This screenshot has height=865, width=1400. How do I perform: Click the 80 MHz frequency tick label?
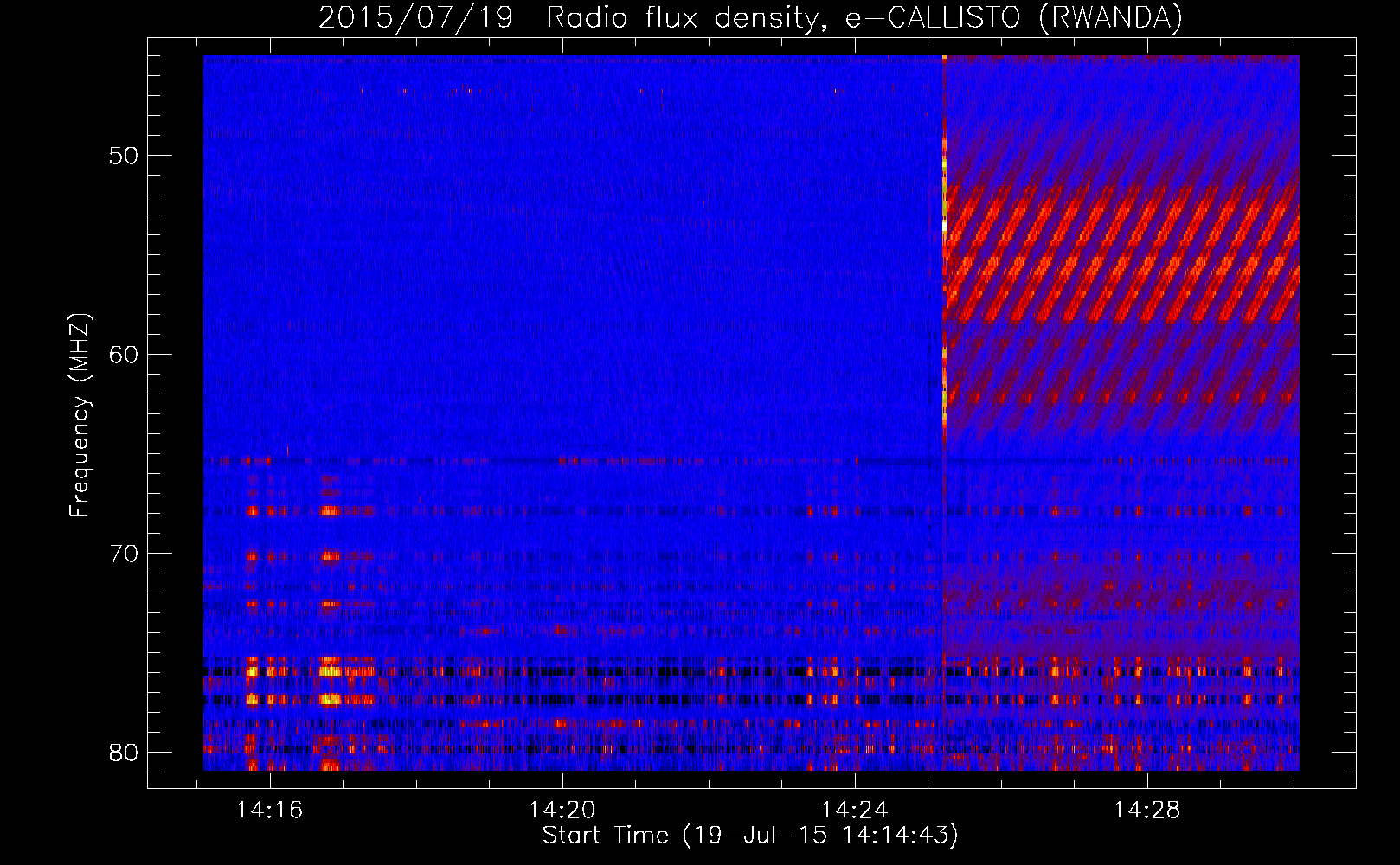tap(124, 753)
